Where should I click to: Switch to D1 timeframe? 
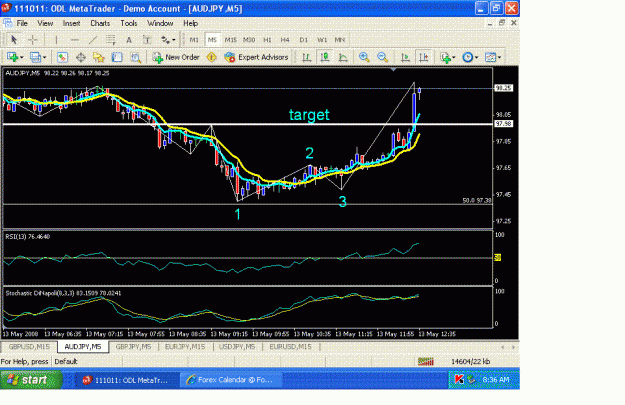tap(303, 39)
